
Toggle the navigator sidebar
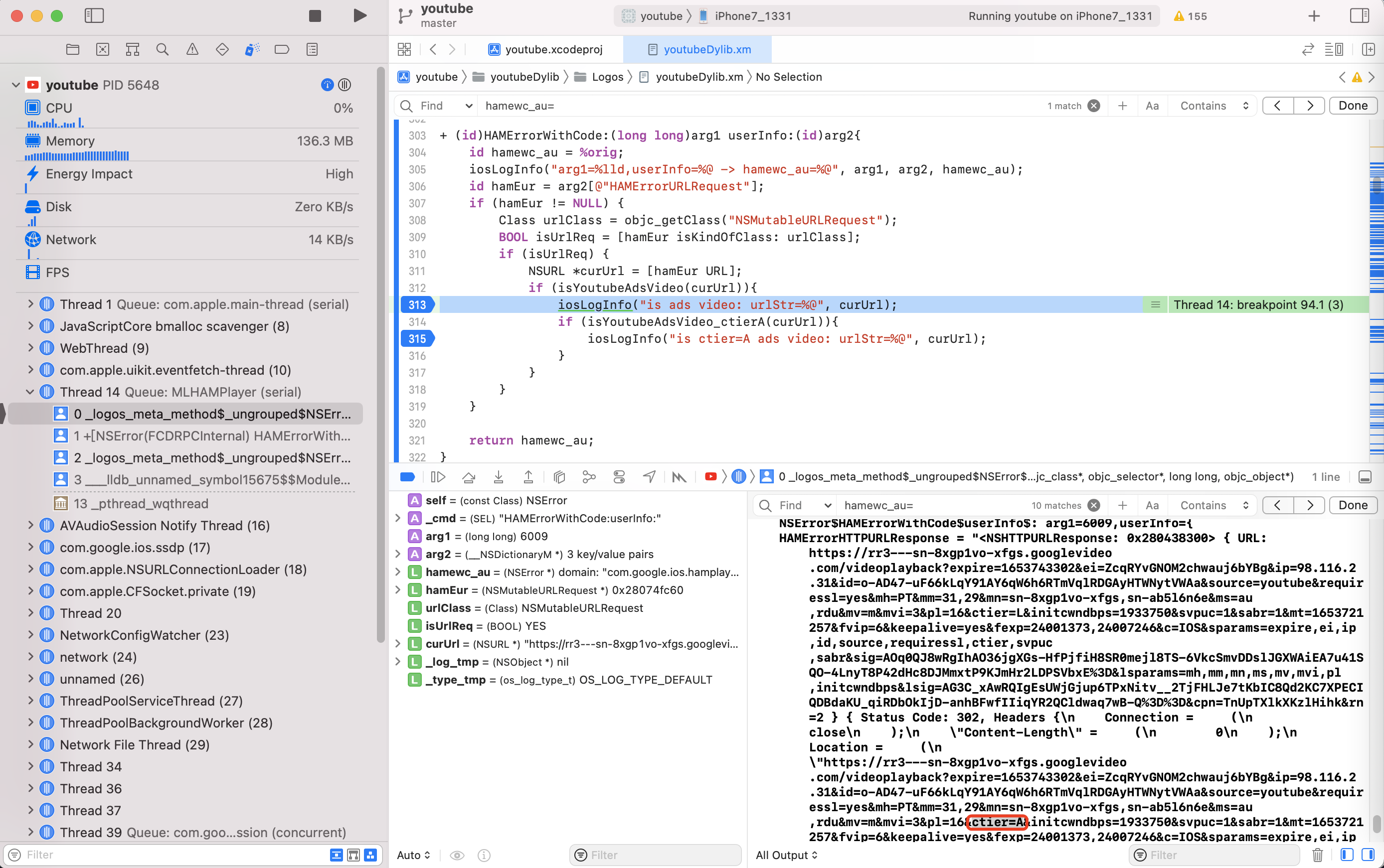[94, 15]
